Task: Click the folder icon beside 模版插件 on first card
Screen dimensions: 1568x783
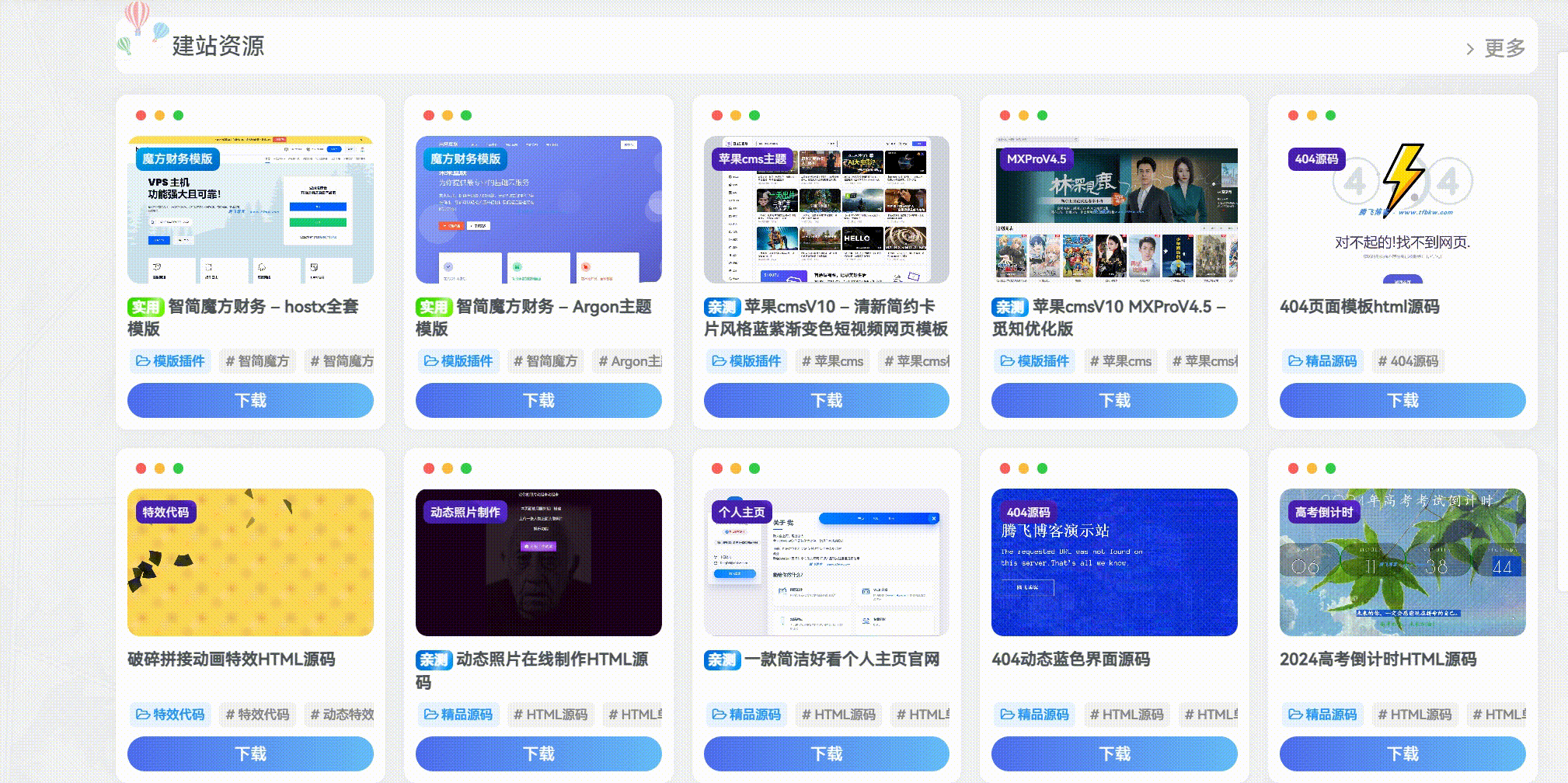Action: click(144, 361)
